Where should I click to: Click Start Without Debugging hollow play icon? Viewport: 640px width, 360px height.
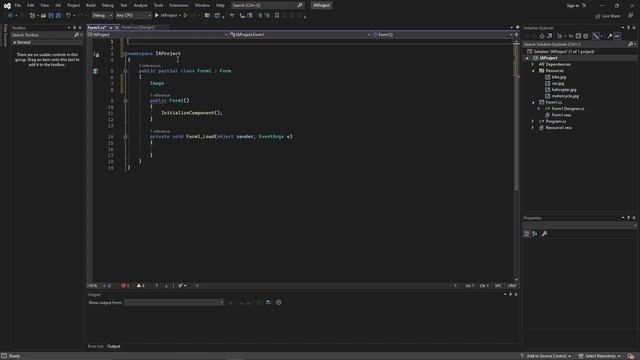[185, 16]
